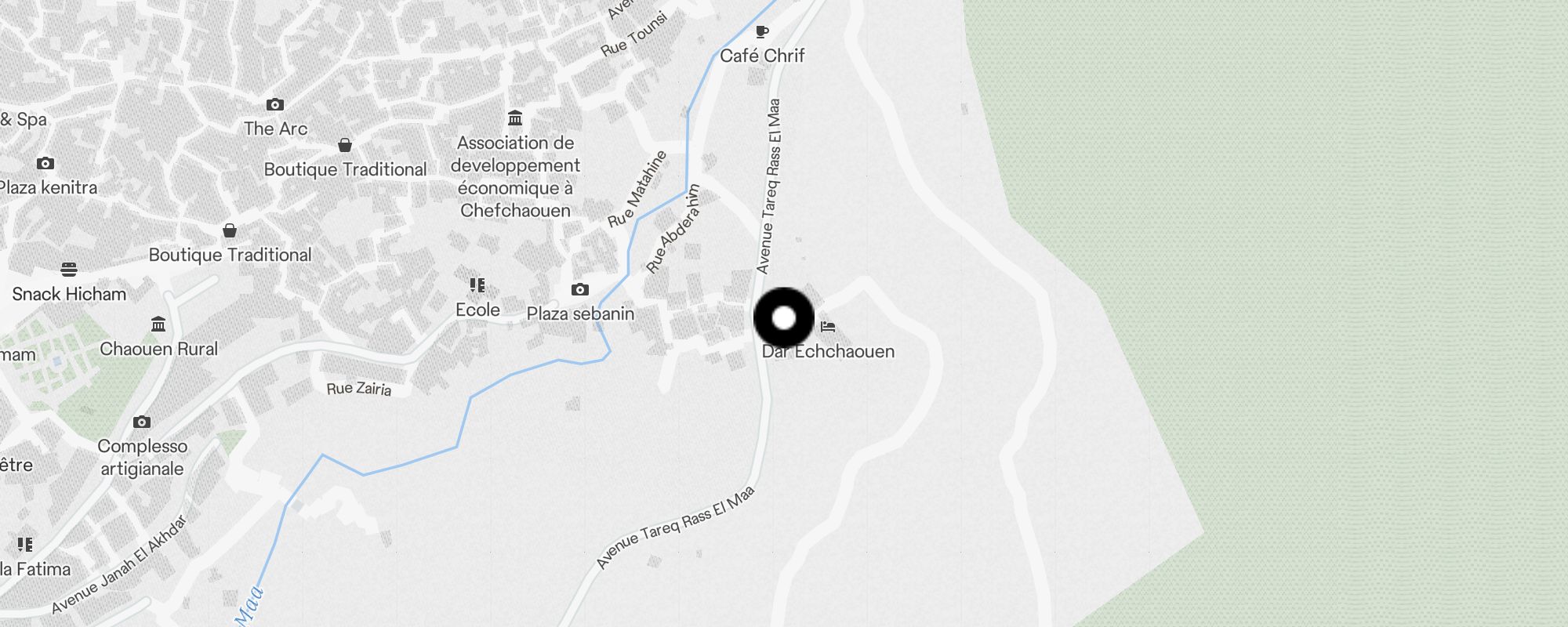Select the Avenue Janah El Akhdar label

(120, 564)
